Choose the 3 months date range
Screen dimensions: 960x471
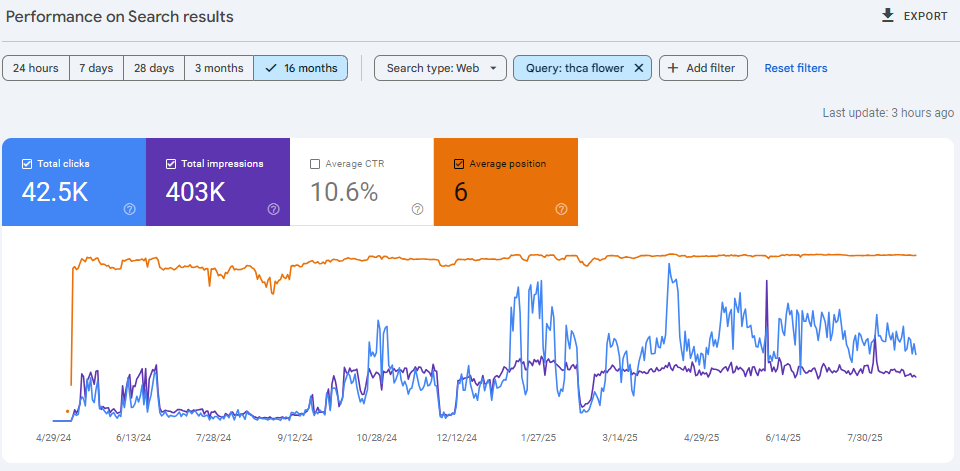pos(218,68)
